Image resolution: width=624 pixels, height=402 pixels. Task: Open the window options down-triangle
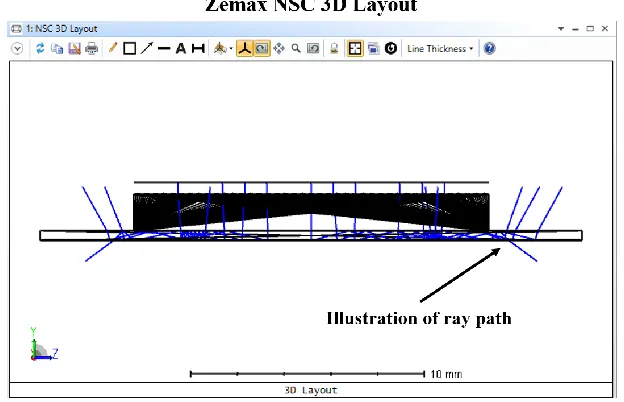[x=561, y=29]
